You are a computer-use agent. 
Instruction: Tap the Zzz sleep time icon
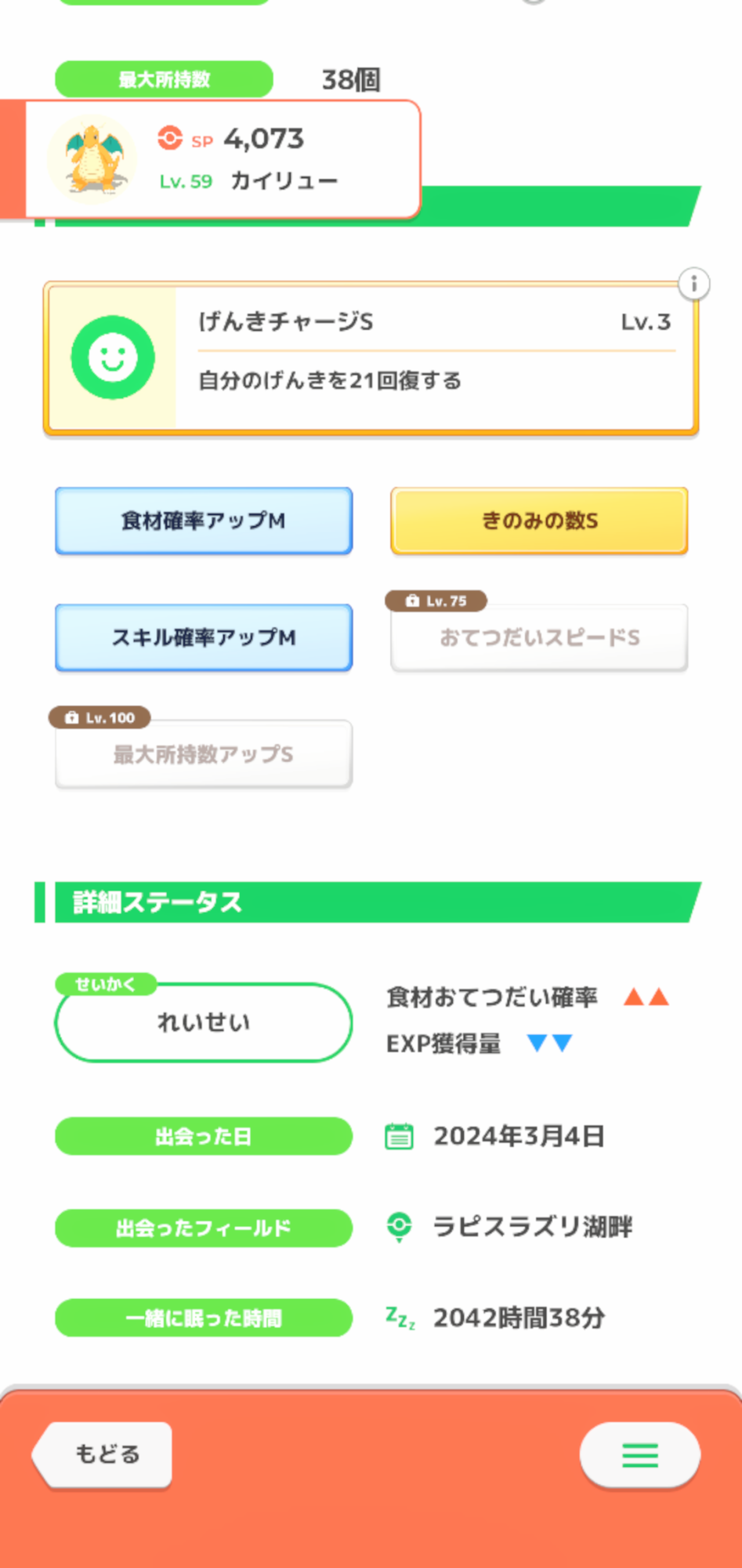(400, 1318)
